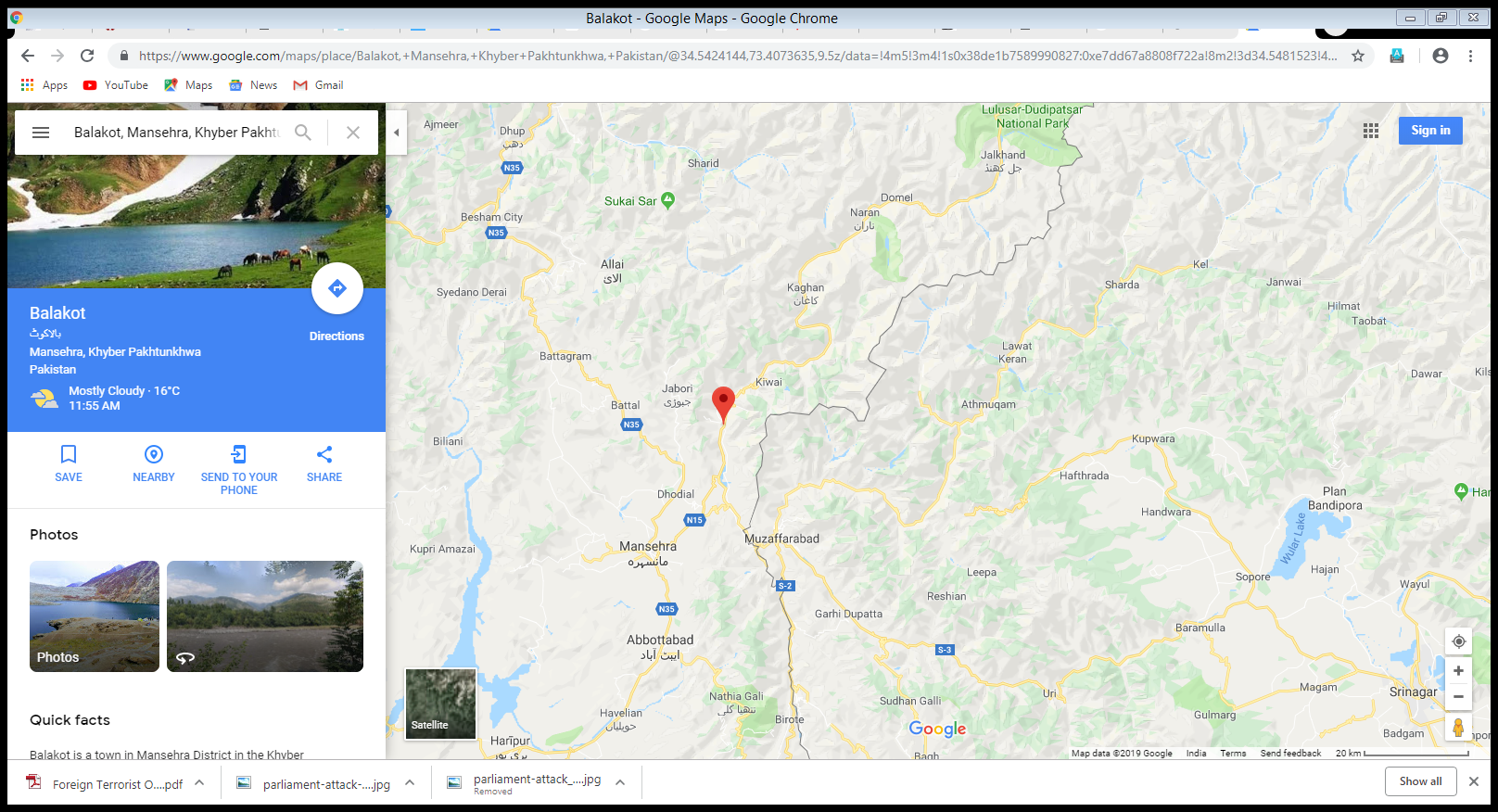Expand options for removed parliament-attack download
This screenshot has width=1498, height=812.
pyautogui.click(x=620, y=783)
